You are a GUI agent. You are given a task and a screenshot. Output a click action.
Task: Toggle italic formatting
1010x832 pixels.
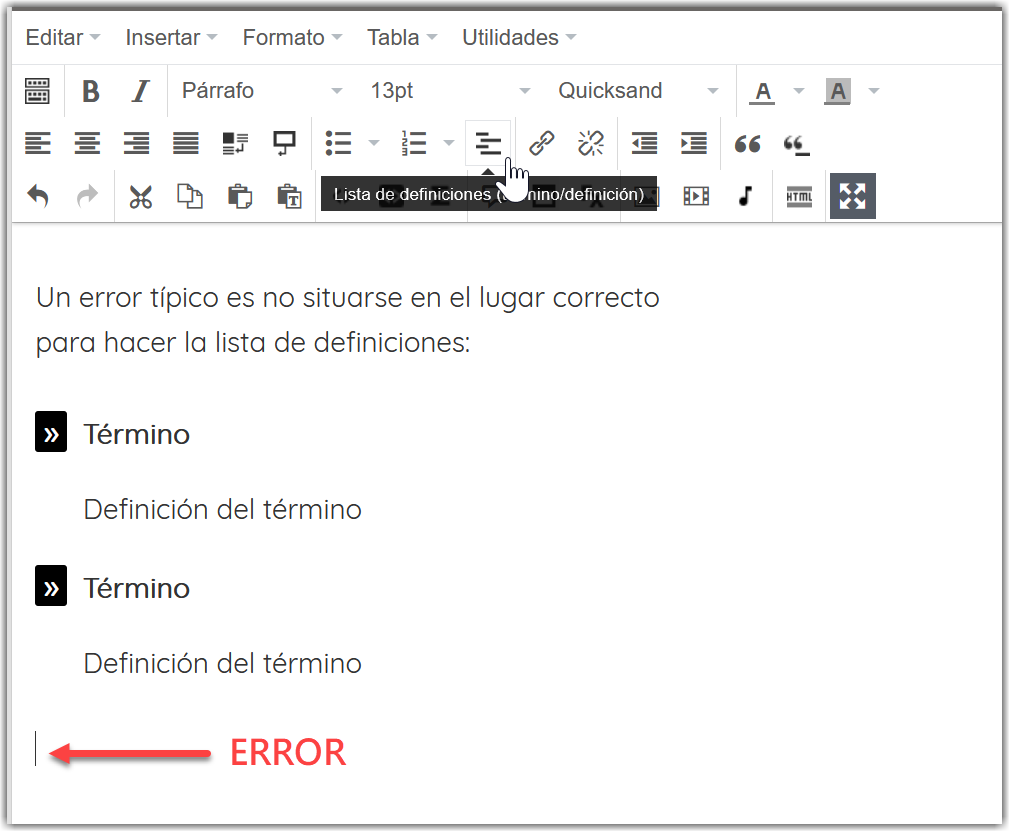click(137, 91)
